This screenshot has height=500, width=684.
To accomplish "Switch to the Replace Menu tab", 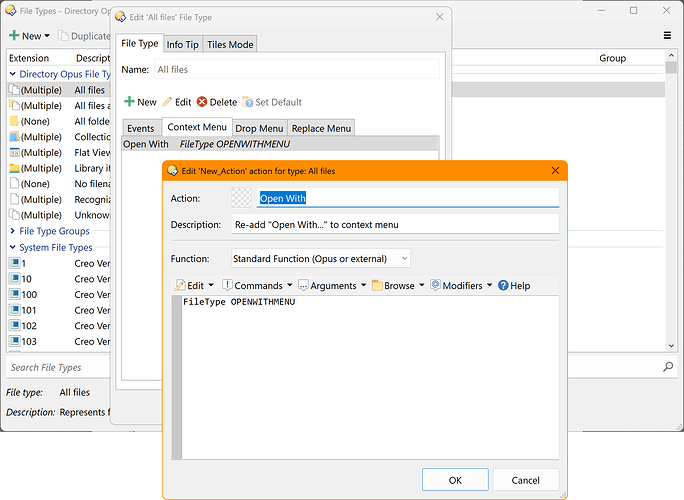I will pyautogui.click(x=321, y=128).
